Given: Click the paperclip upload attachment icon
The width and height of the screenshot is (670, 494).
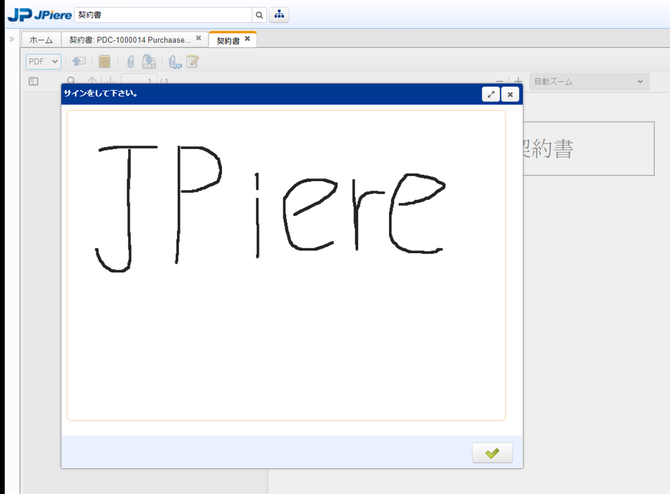Looking at the screenshot, I should click(x=175, y=62).
